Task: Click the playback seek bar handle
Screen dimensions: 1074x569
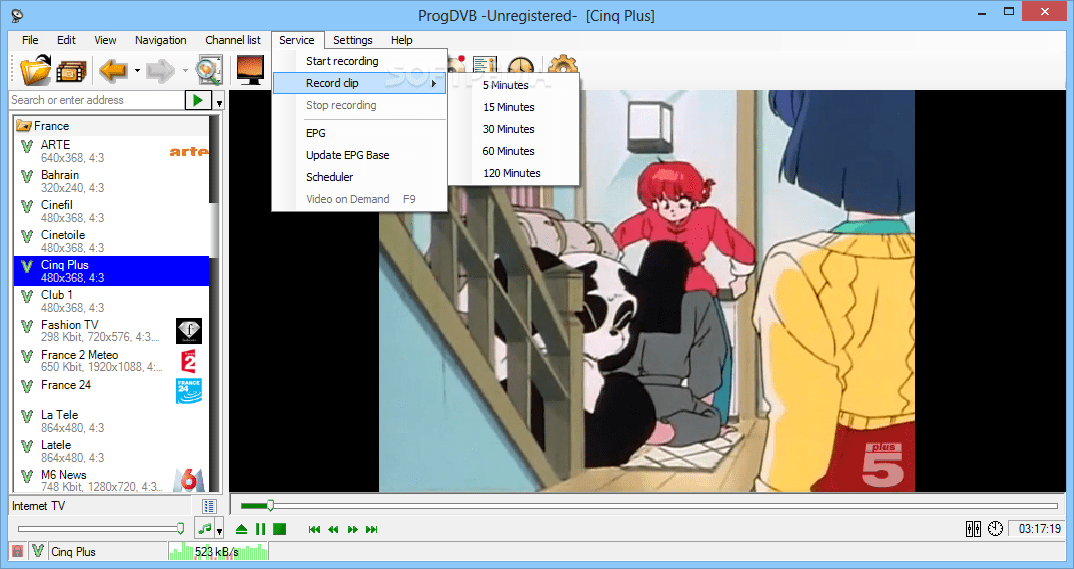Action: pyautogui.click(x=271, y=505)
